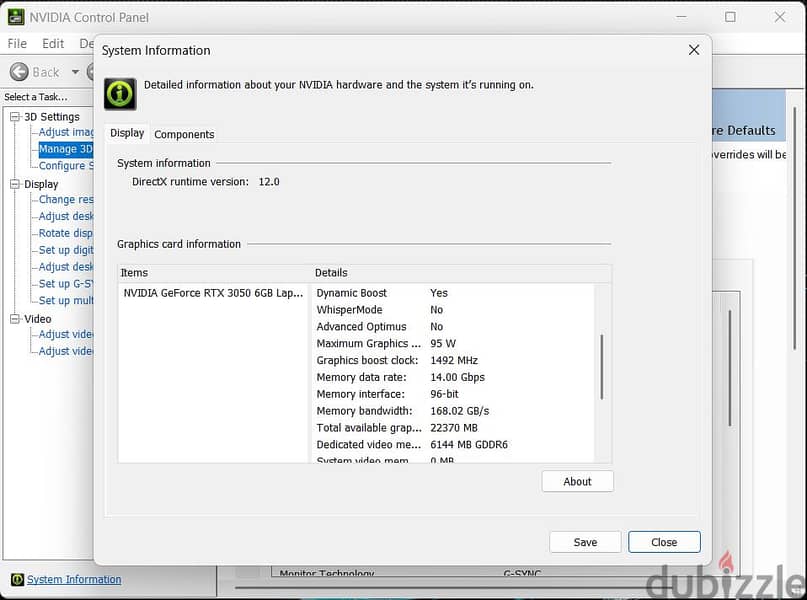Click the green System Information info icon
Screen dimensions: 807x600
(x=120, y=94)
